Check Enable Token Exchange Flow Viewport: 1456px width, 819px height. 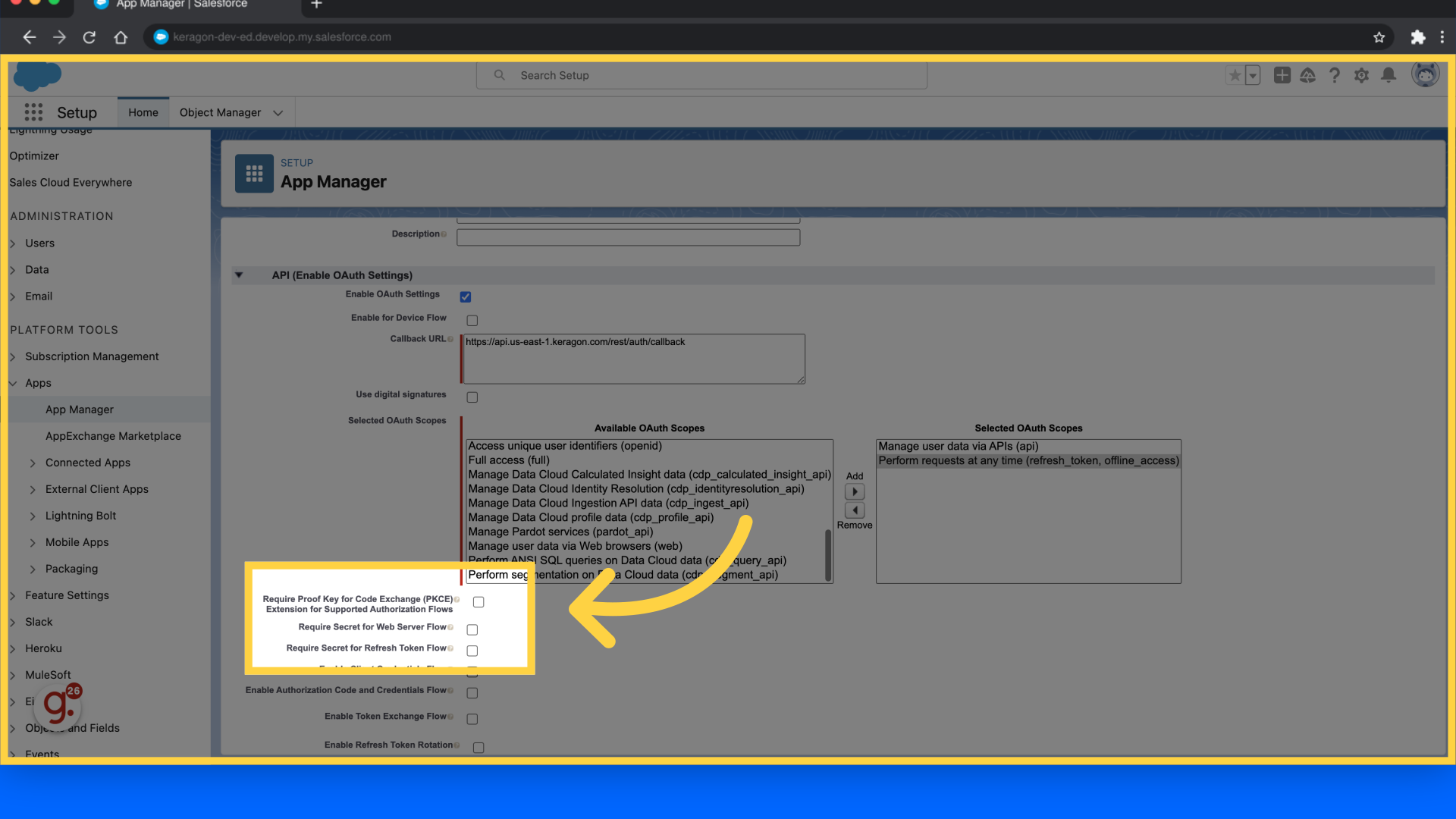tap(472, 719)
